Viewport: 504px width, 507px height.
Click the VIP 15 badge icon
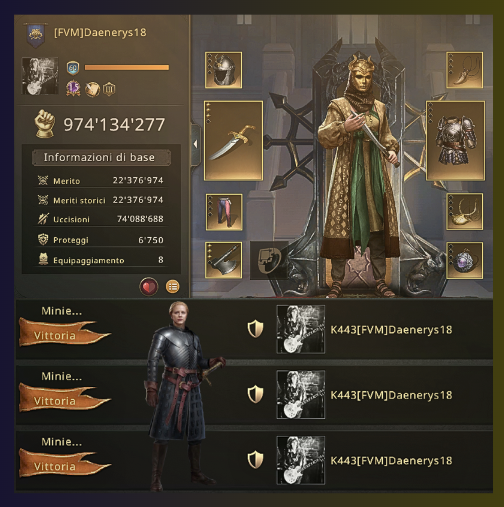click(73, 88)
